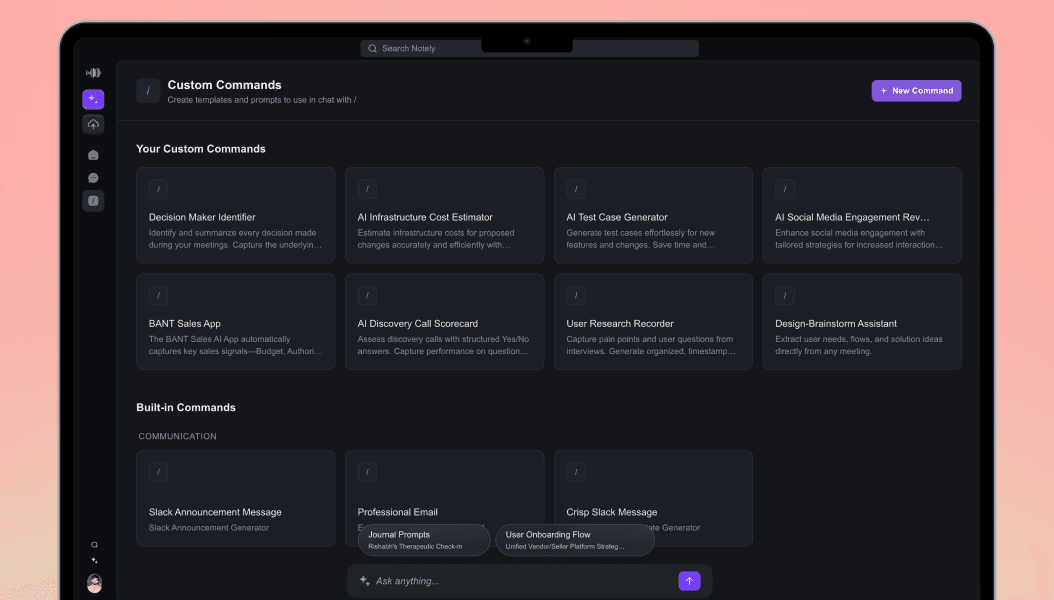Click slash icon on AI Infrastructure Cost Estimator
Image resolution: width=1054 pixels, height=600 pixels.
coord(367,189)
